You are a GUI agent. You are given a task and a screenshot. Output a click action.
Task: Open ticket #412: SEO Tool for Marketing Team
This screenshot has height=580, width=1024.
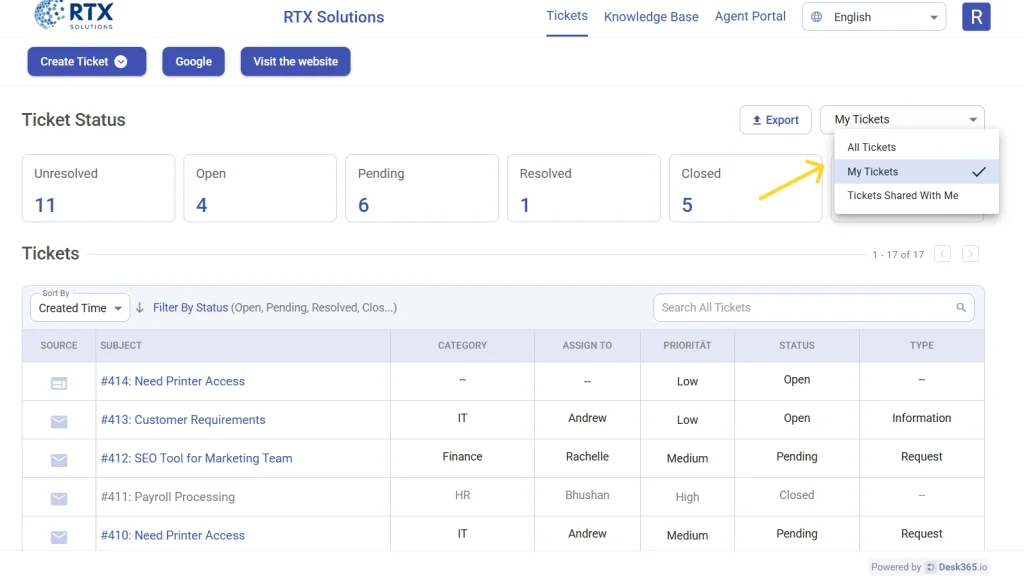196,458
